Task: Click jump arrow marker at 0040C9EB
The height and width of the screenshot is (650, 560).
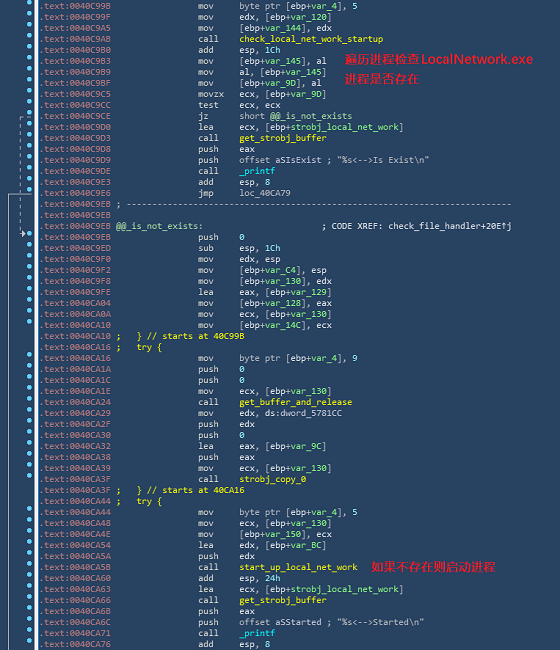Action: pyautogui.click(x=23, y=234)
